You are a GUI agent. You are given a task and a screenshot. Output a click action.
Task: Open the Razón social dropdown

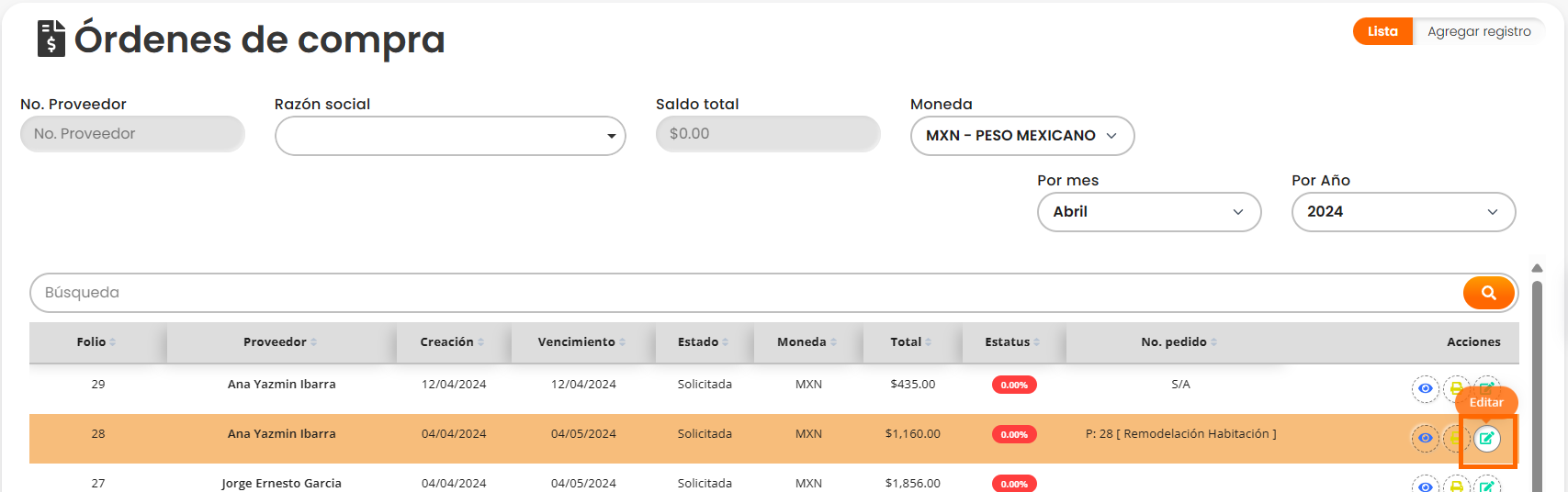click(x=450, y=136)
